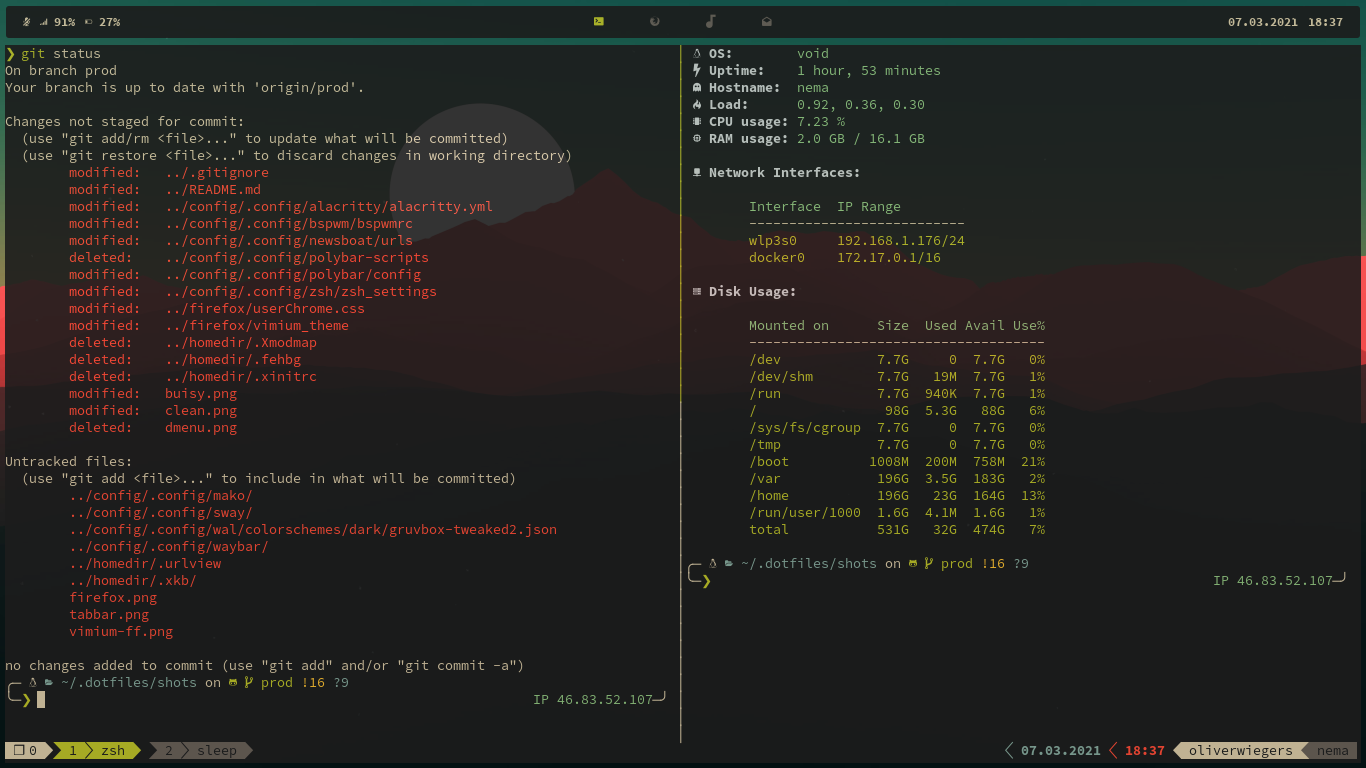Screen dimensions: 1366x768
Task: Click the deleted homedir/.Xmodmap path
Action: coord(241,343)
